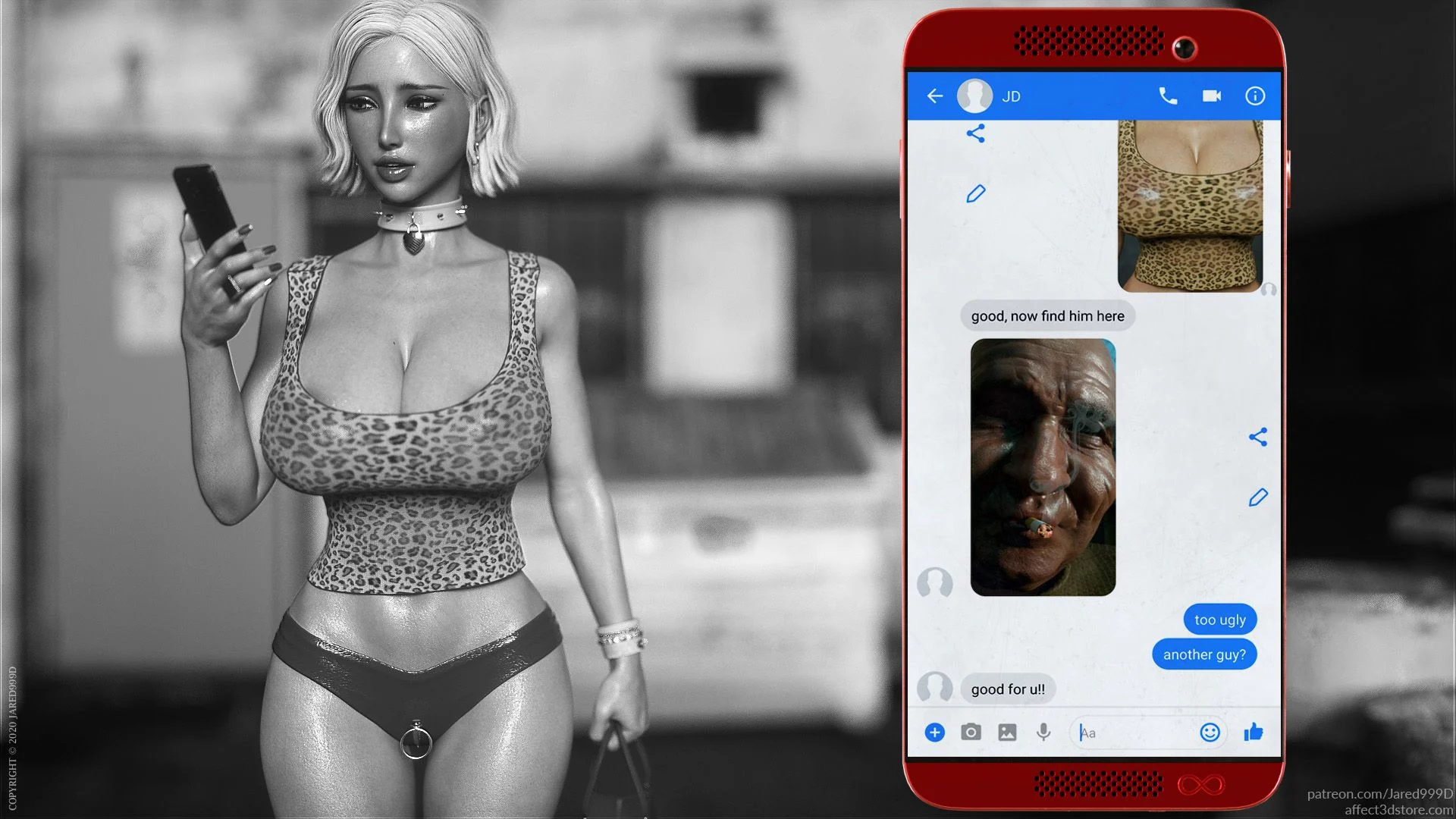This screenshot has width=1456, height=819.
Task: Start a video call with JD
Action: 1212,96
